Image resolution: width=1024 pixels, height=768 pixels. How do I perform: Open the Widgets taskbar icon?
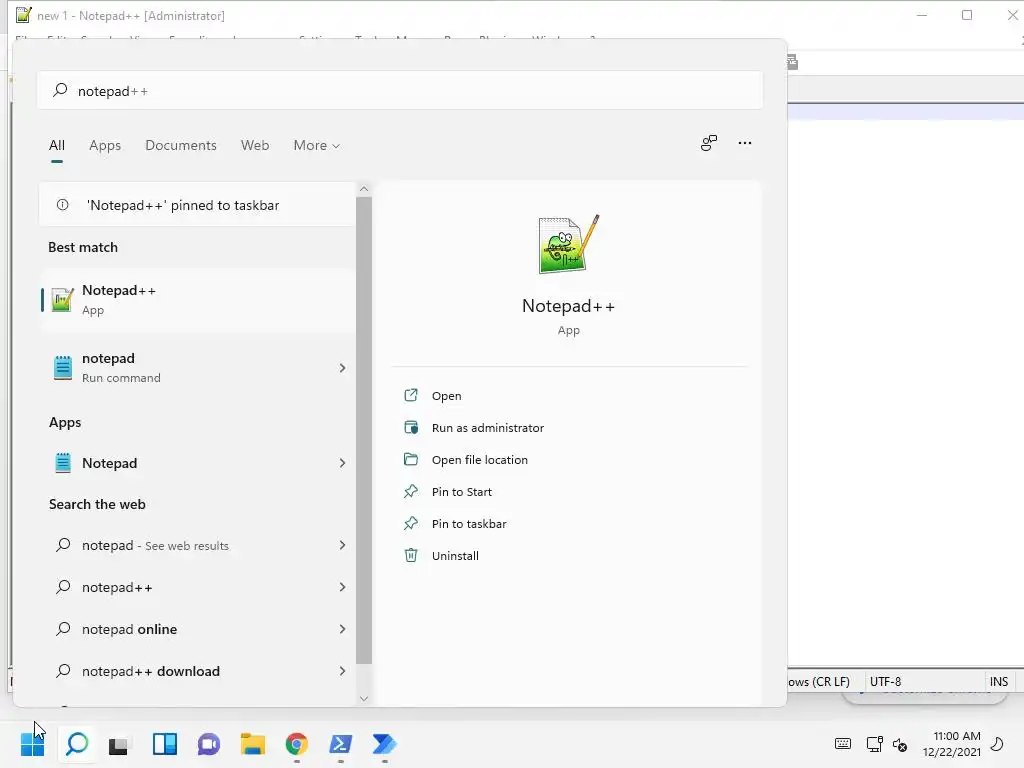tap(165, 744)
